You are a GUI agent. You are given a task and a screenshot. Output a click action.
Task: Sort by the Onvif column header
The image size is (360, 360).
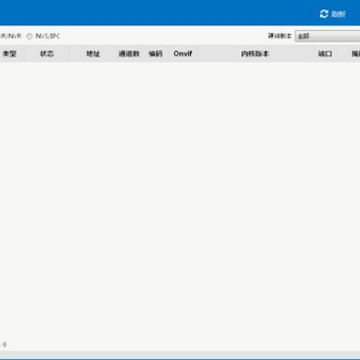[x=183, y=54]
